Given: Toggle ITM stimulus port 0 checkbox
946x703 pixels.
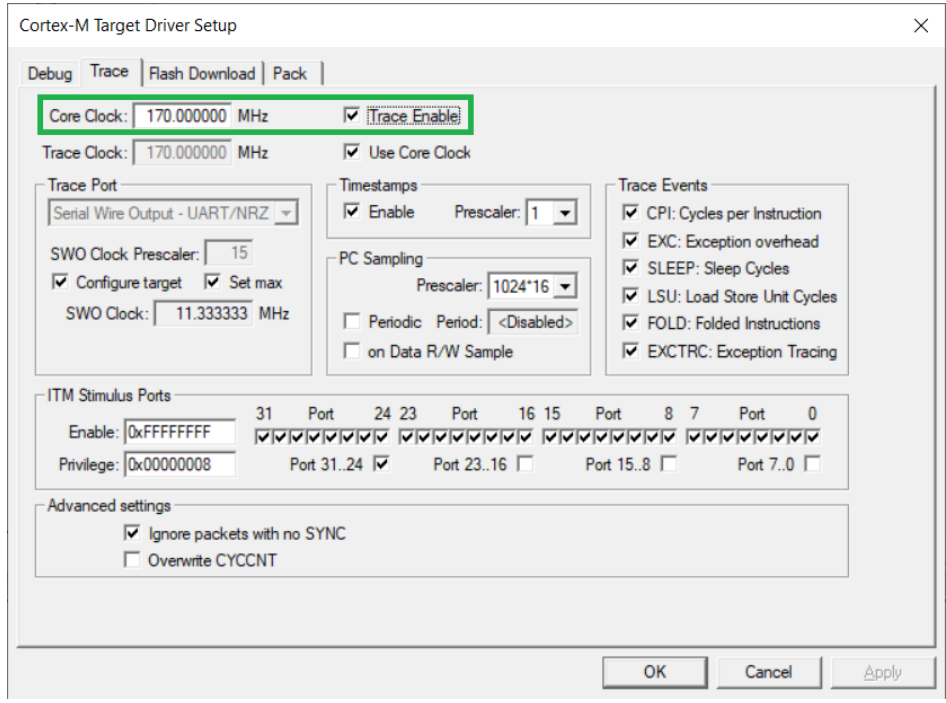Looking at the screenshot, I should (813, 437).
